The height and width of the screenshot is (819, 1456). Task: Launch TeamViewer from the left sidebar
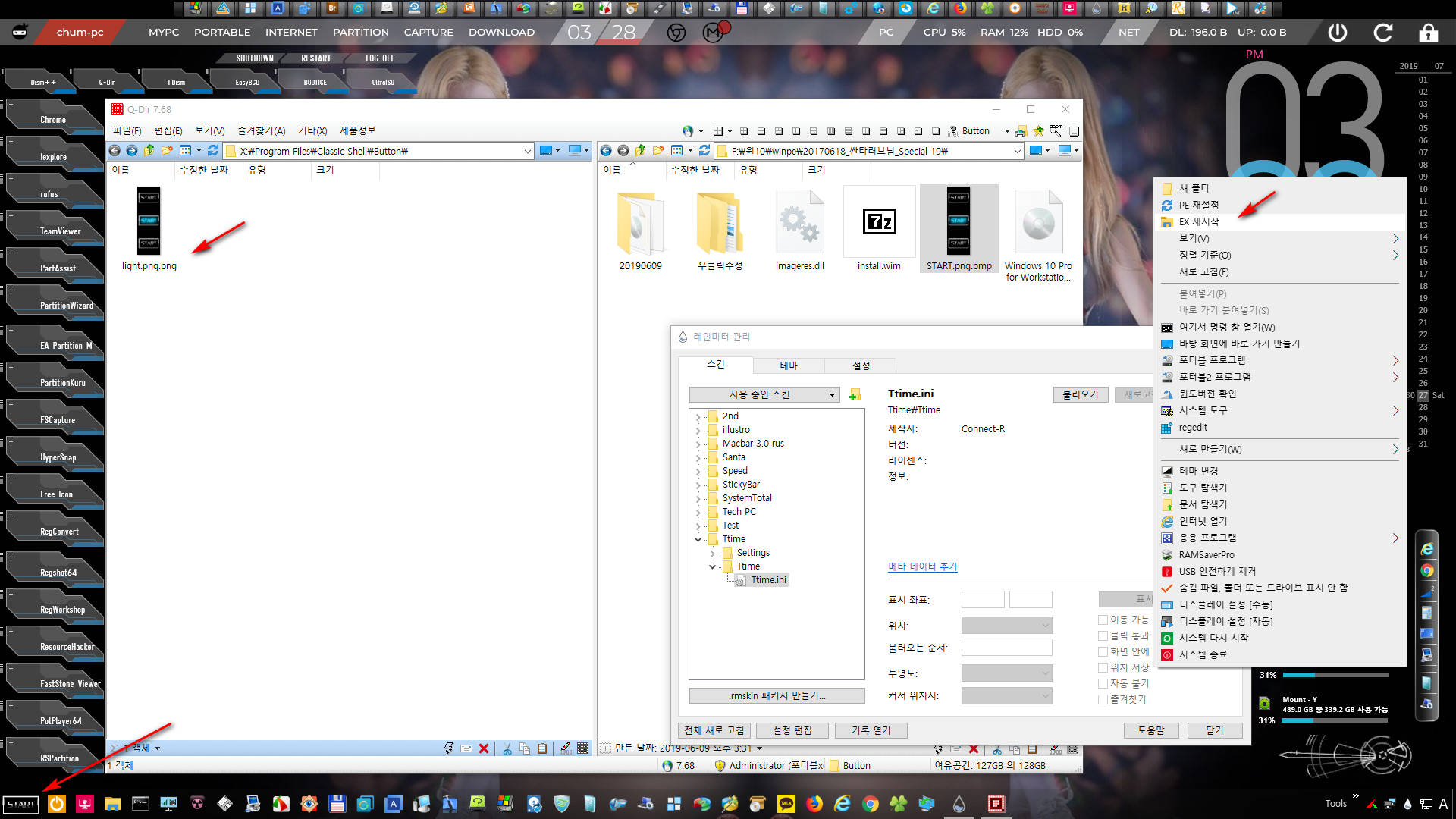[55, 231]
